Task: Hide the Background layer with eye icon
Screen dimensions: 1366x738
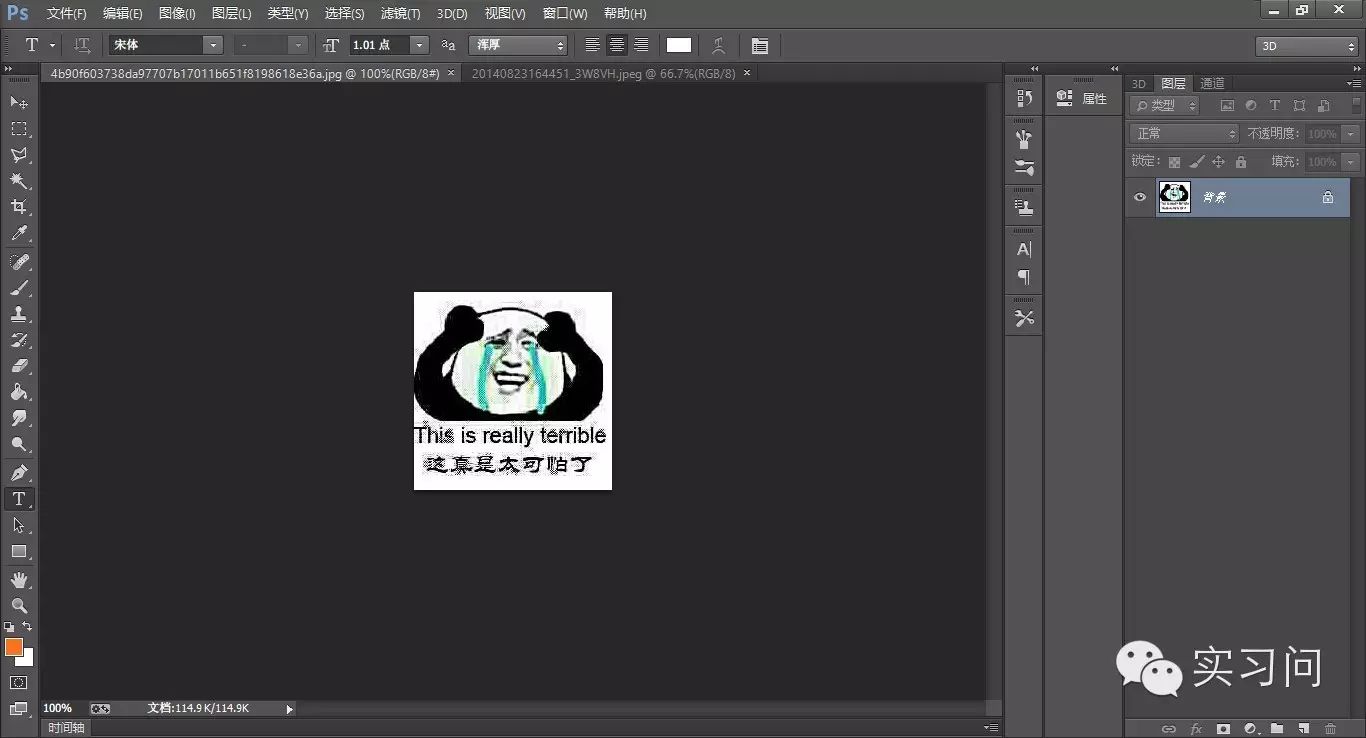Action: (1139, 197)
